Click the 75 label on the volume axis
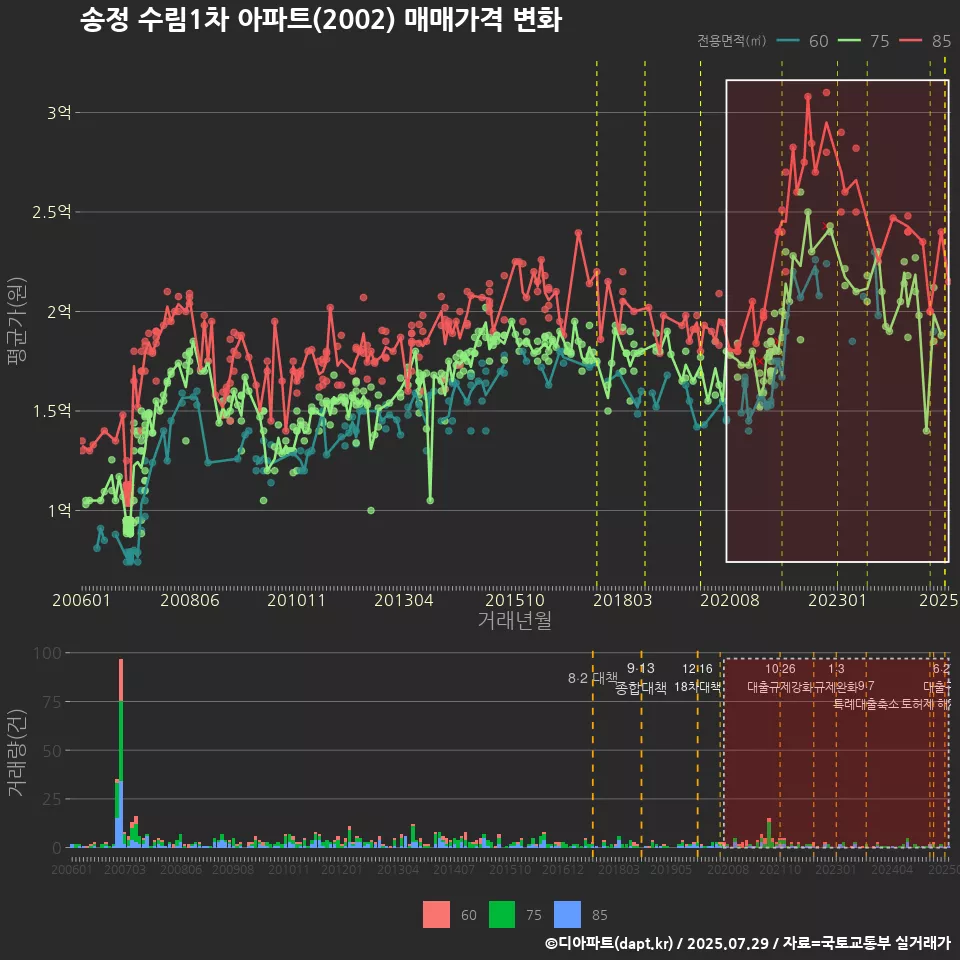 (53, 702)
